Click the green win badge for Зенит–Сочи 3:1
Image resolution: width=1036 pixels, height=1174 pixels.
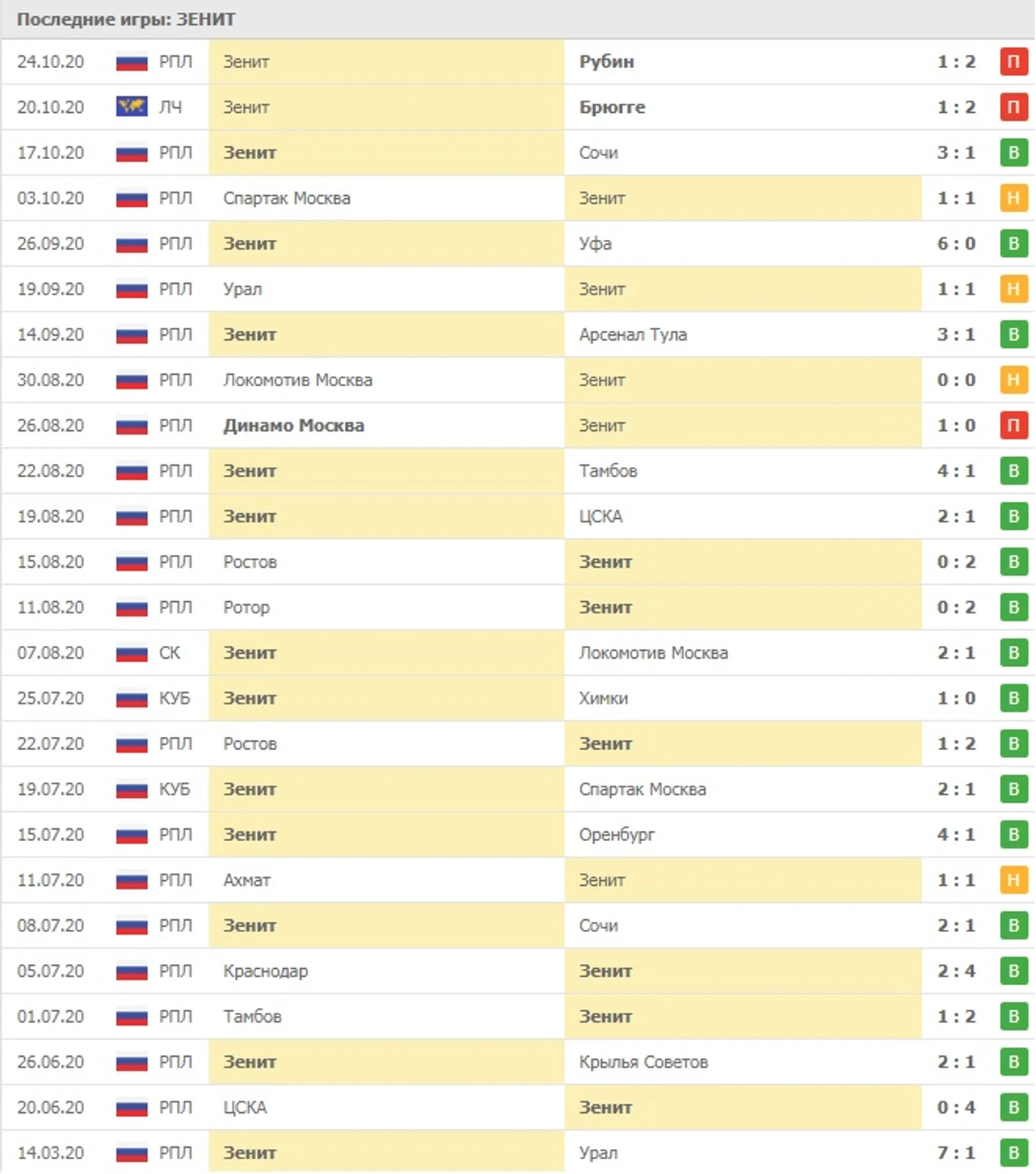(1013, 153)
